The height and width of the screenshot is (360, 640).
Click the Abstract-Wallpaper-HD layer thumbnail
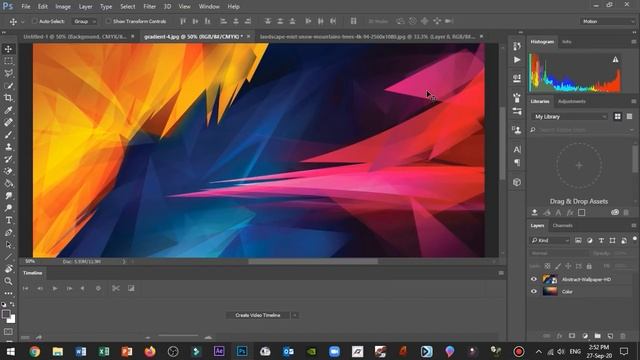pos(550,279)
